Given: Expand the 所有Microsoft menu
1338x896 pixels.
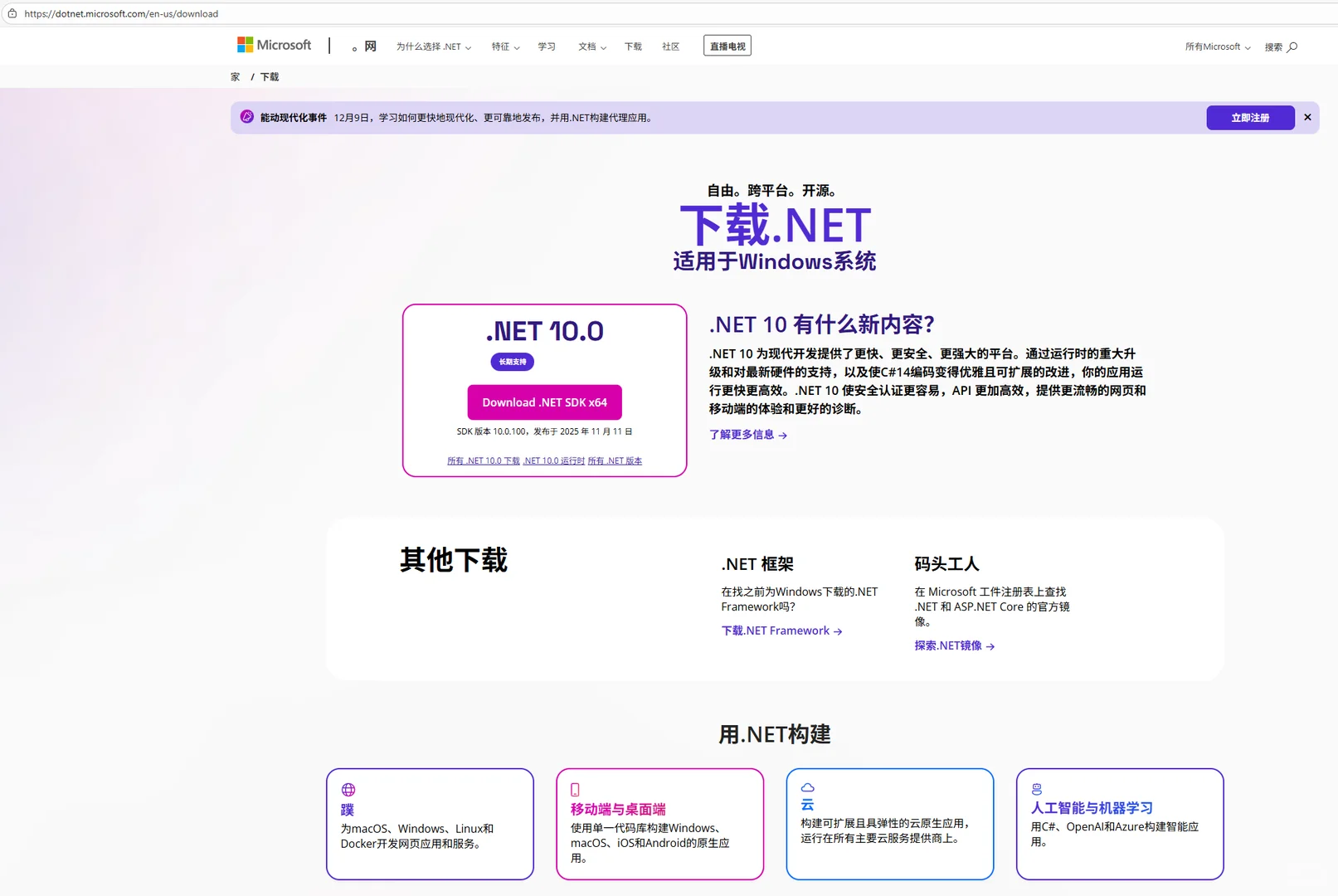Looking at the screenshot, I should pyautogui.click(x=1215, y=46).
